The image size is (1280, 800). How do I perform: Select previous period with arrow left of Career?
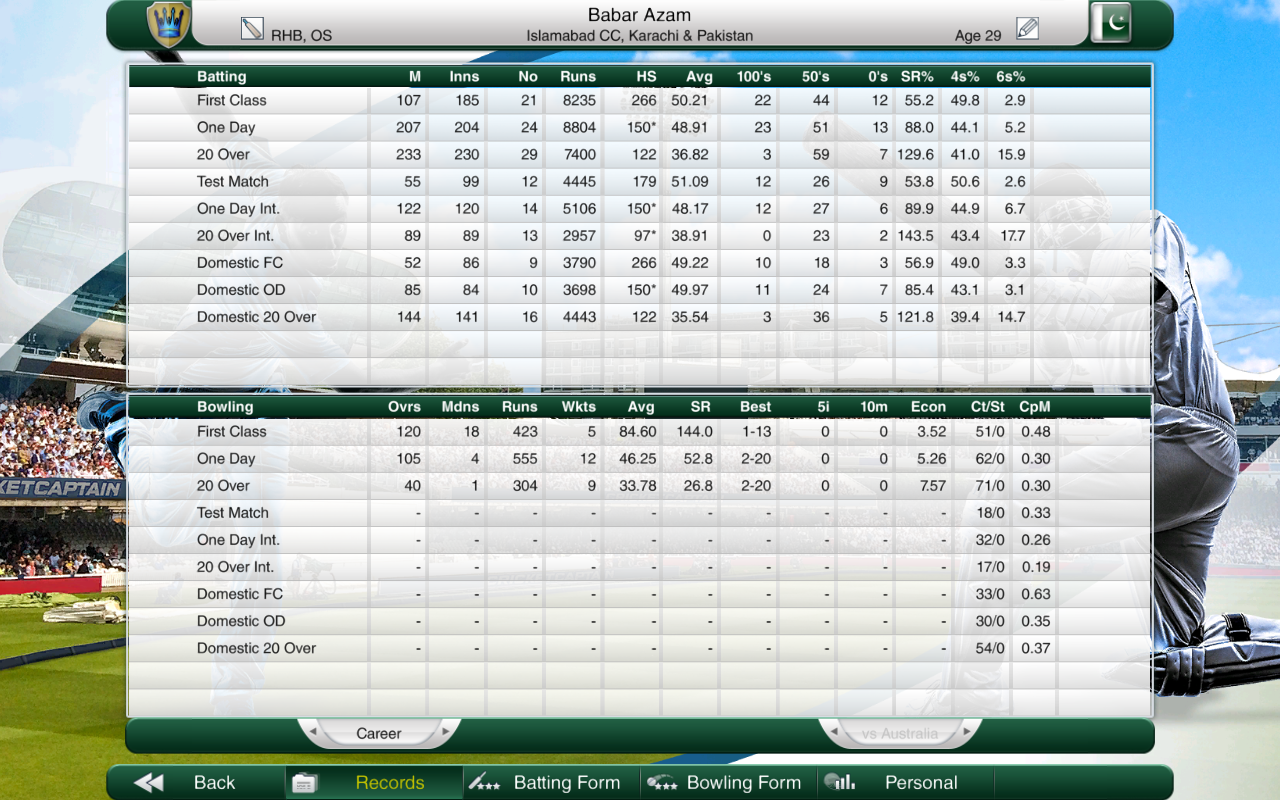[x=312, y=733]
